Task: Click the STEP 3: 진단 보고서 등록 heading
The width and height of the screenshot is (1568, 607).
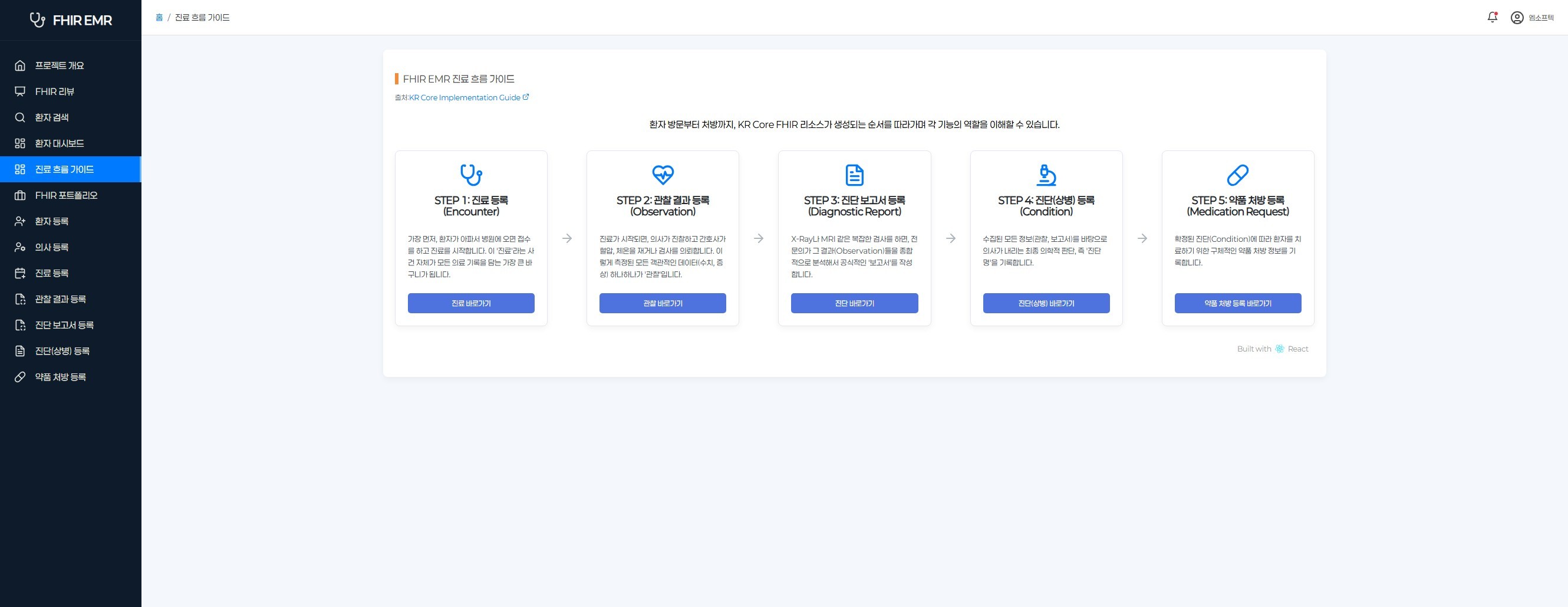Action: [x=855, y=206]
